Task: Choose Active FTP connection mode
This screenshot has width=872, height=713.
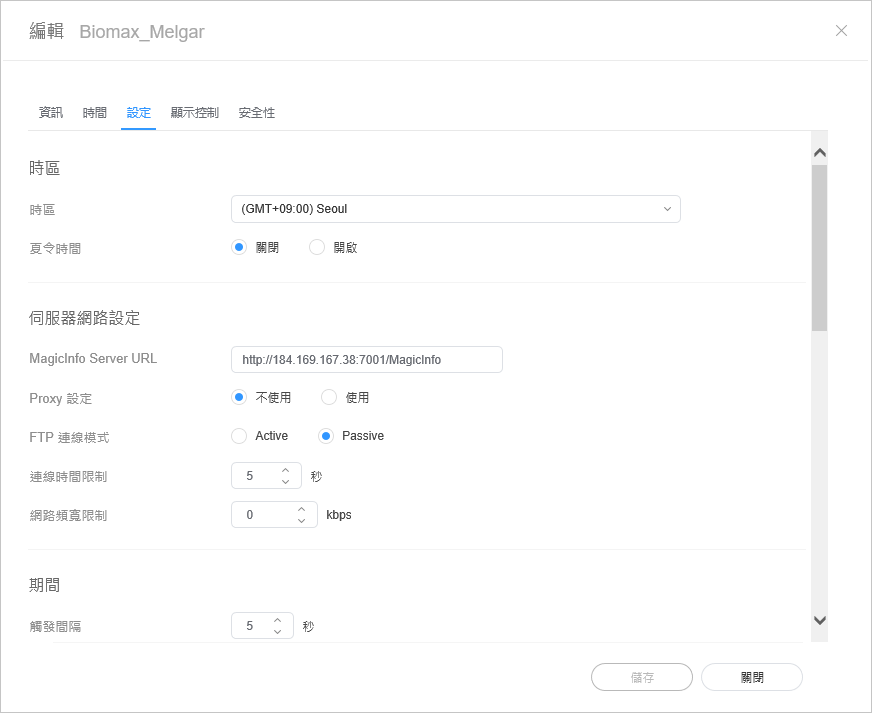Action: coord(239,436)
